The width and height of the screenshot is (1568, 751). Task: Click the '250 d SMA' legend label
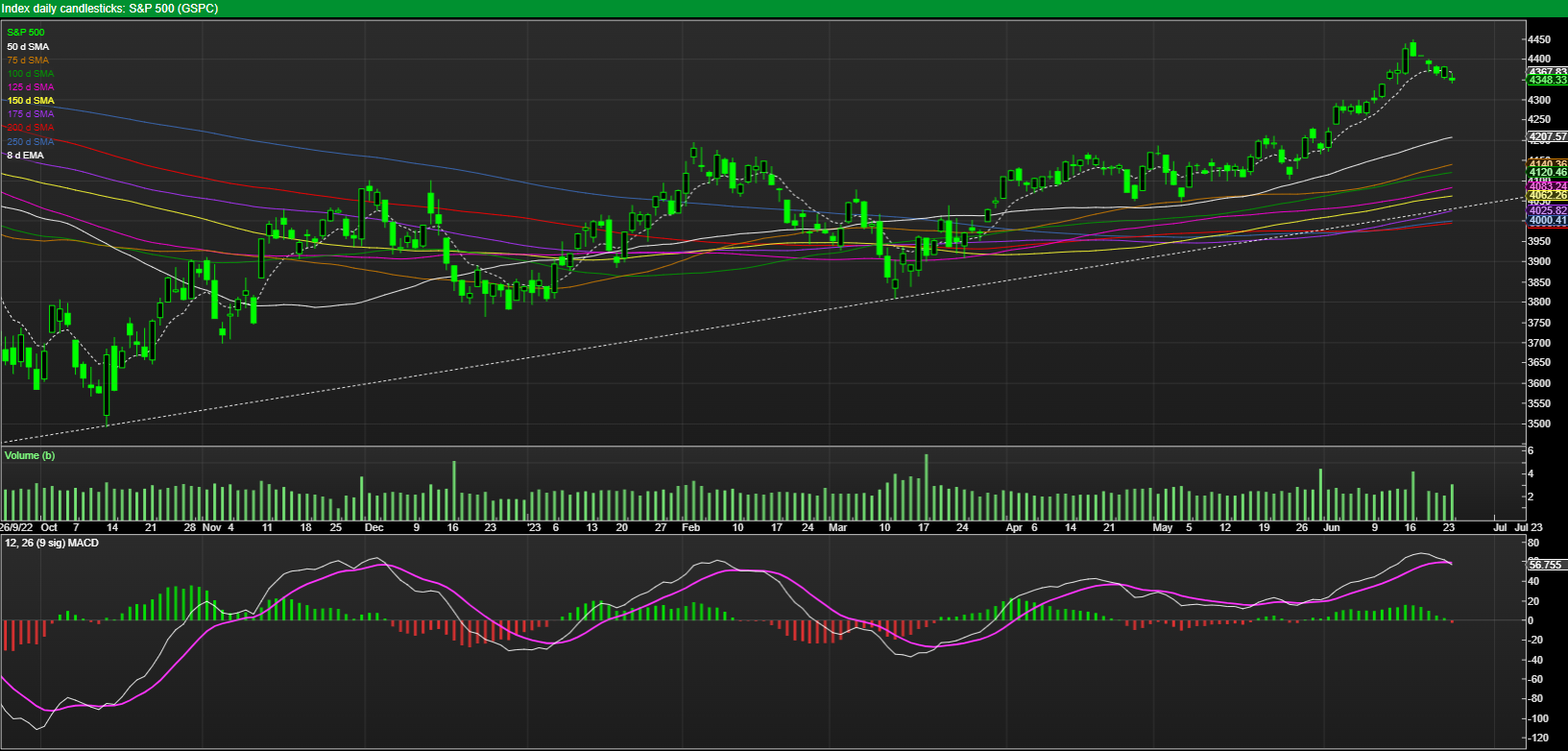31,141
